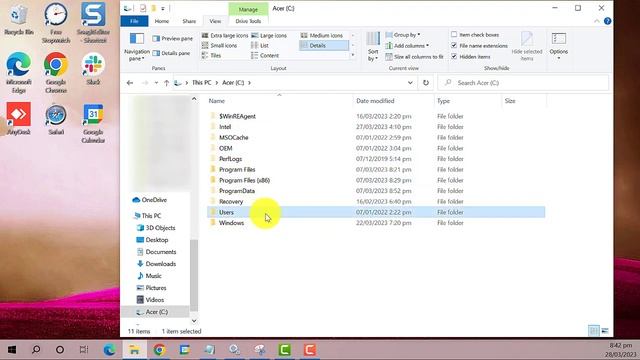This screenshot has height=360, width=640.
Task: Go back in File Explorer
Action: click(x=130, y=83)
